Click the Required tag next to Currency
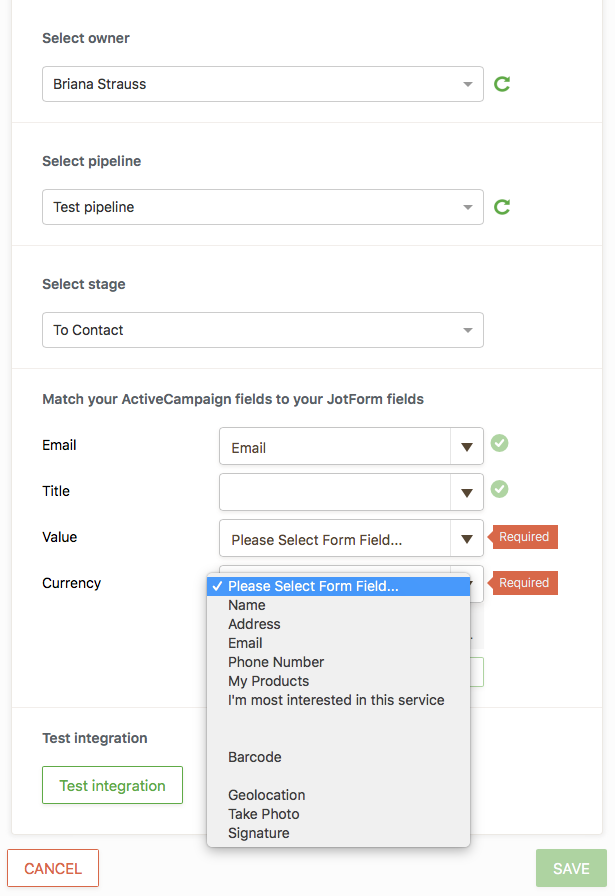615x896 pixels. click(x=524, y=583)
